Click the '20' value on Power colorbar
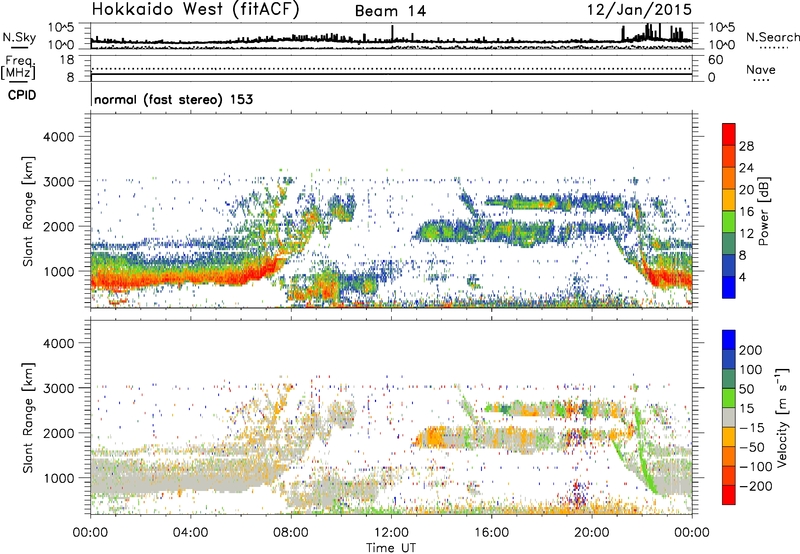Screen dimensions: 800x554 point(746,190)
